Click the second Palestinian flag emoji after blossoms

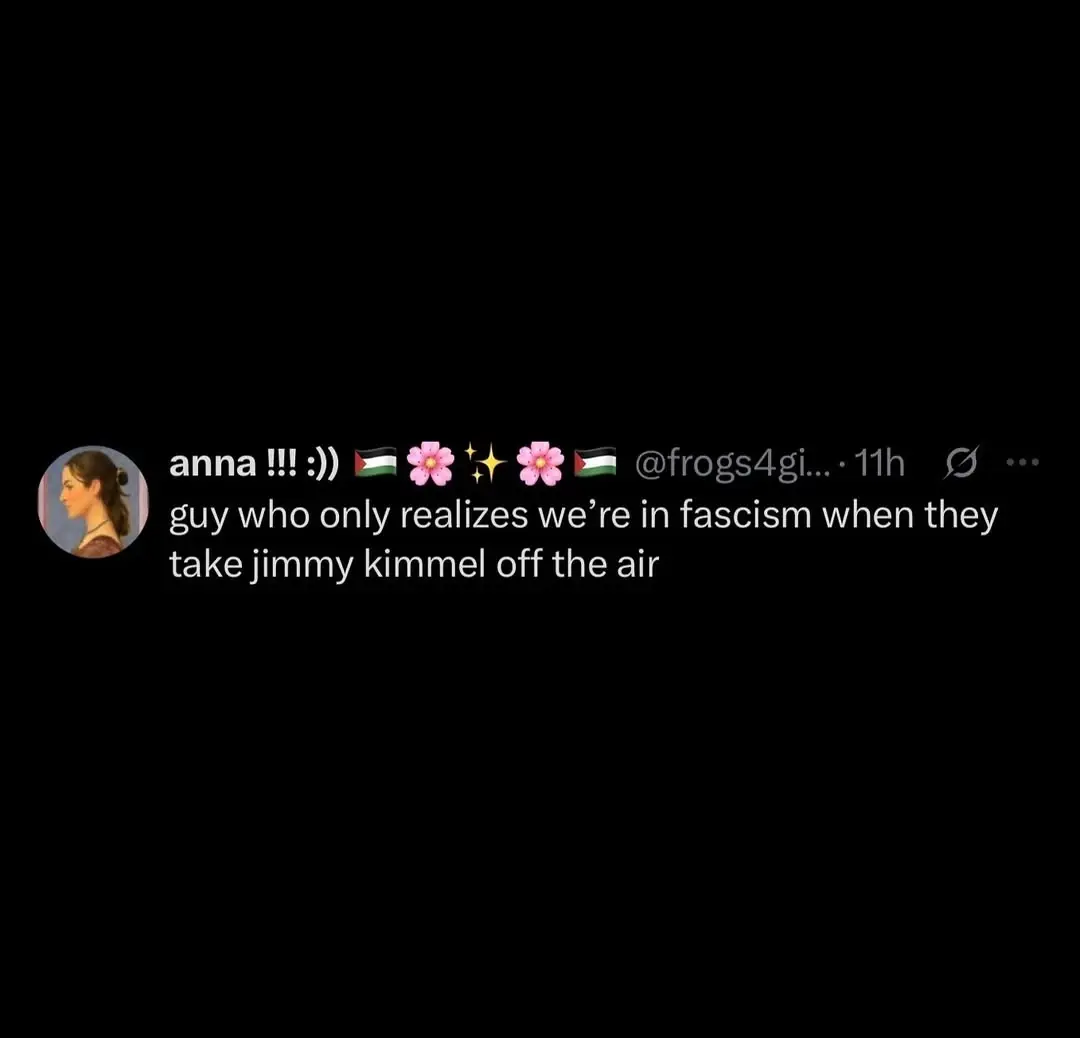click(595, 462)
